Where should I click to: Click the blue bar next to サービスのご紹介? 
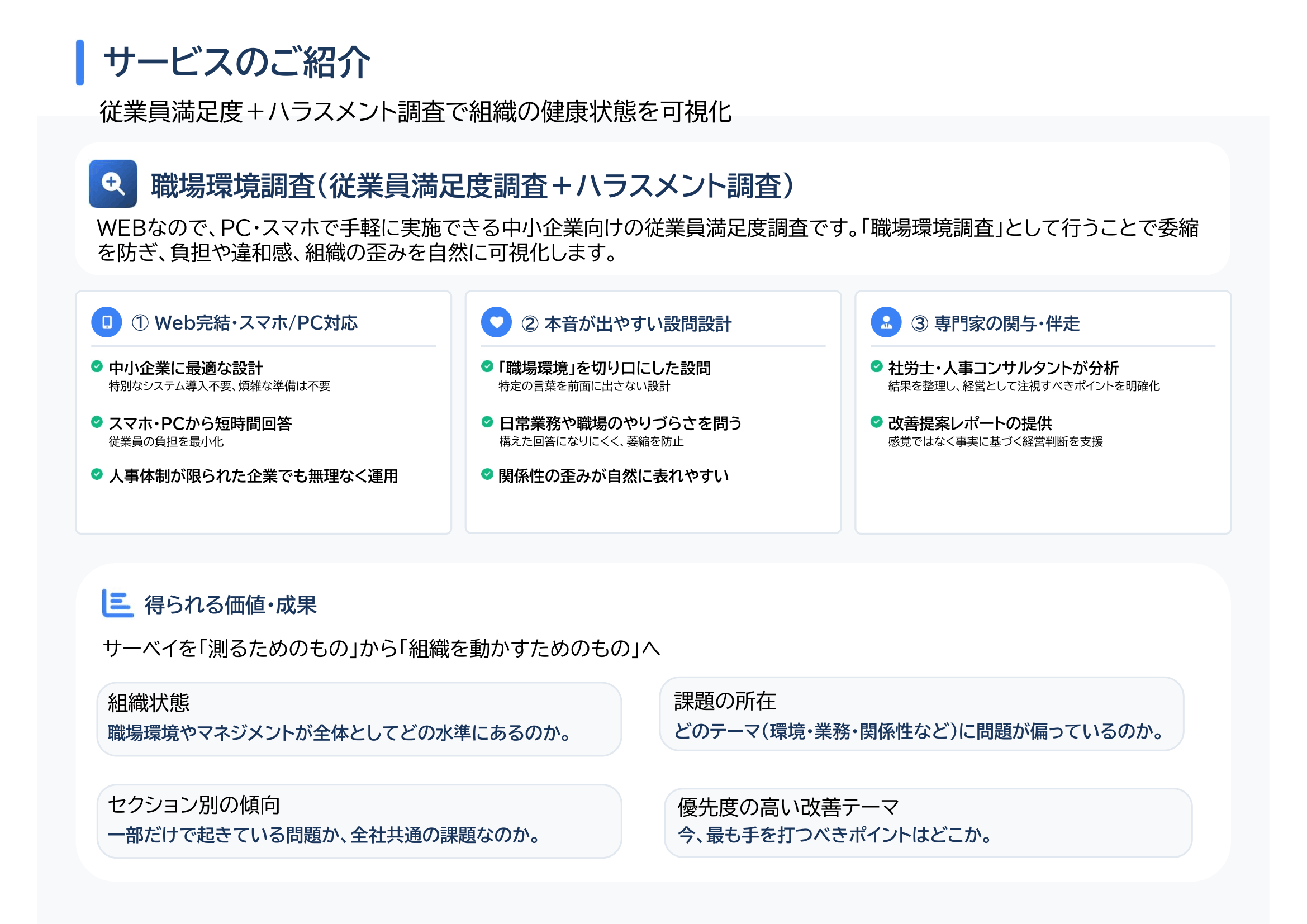[x=80, y=63]
